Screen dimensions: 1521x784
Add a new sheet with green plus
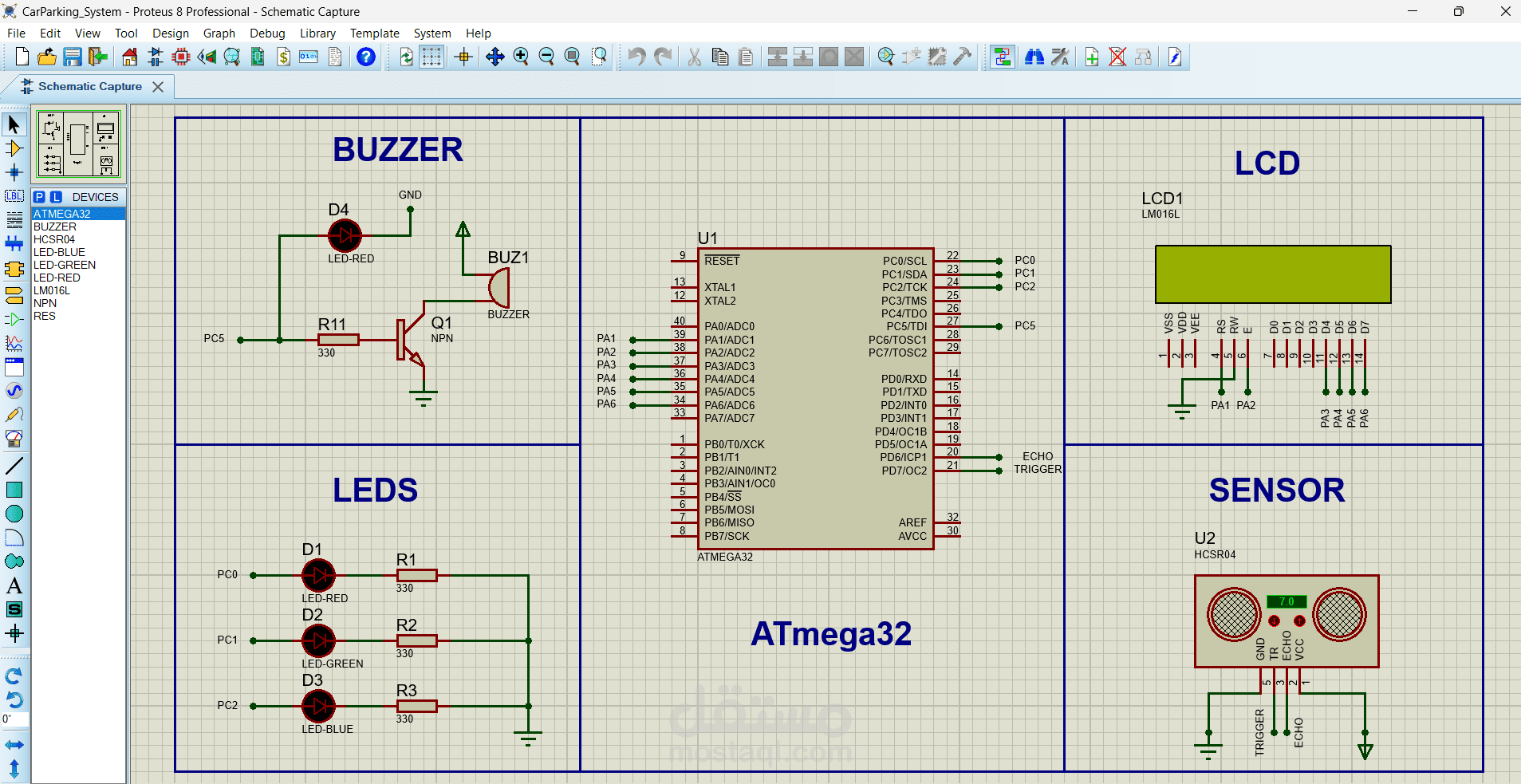[x=1092, y=57]
